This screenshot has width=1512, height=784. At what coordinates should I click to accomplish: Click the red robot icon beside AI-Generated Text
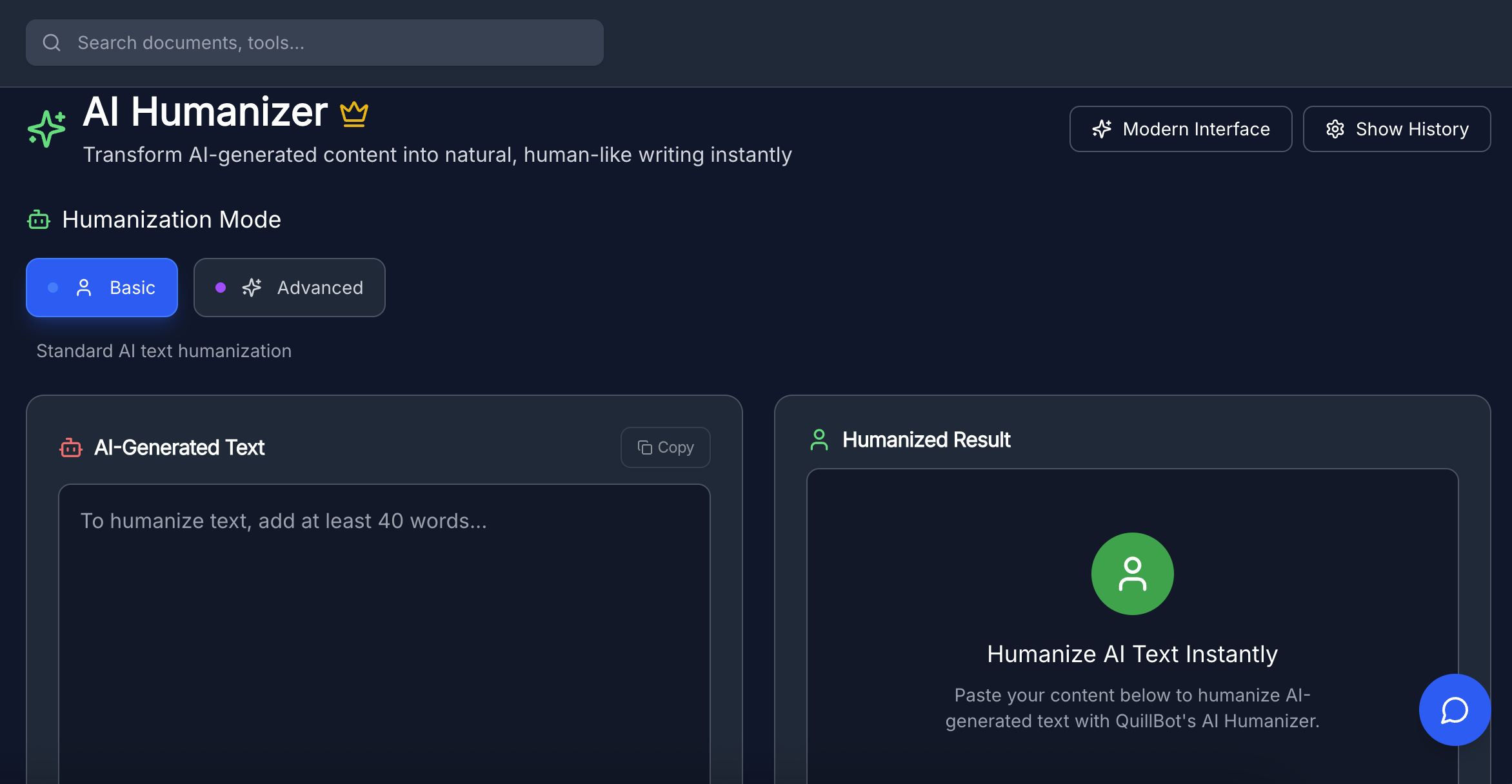(x=72, y=447)
